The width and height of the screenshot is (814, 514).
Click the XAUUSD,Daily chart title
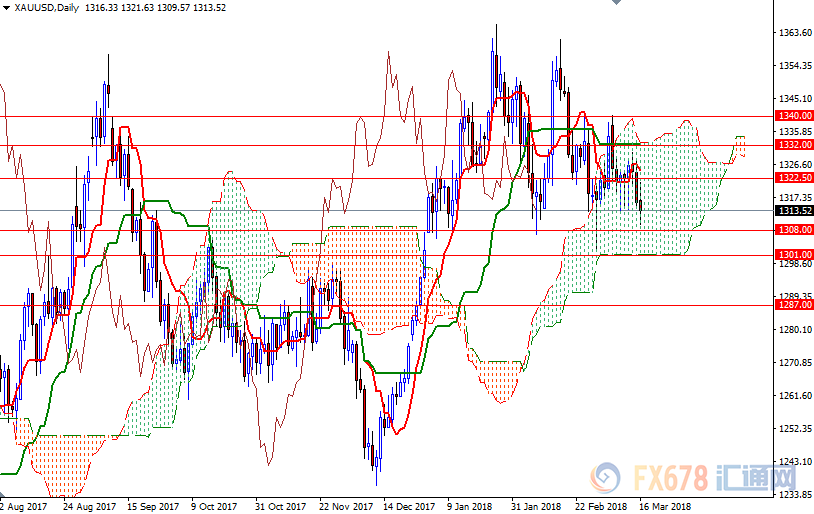click(x=47, y=8)
